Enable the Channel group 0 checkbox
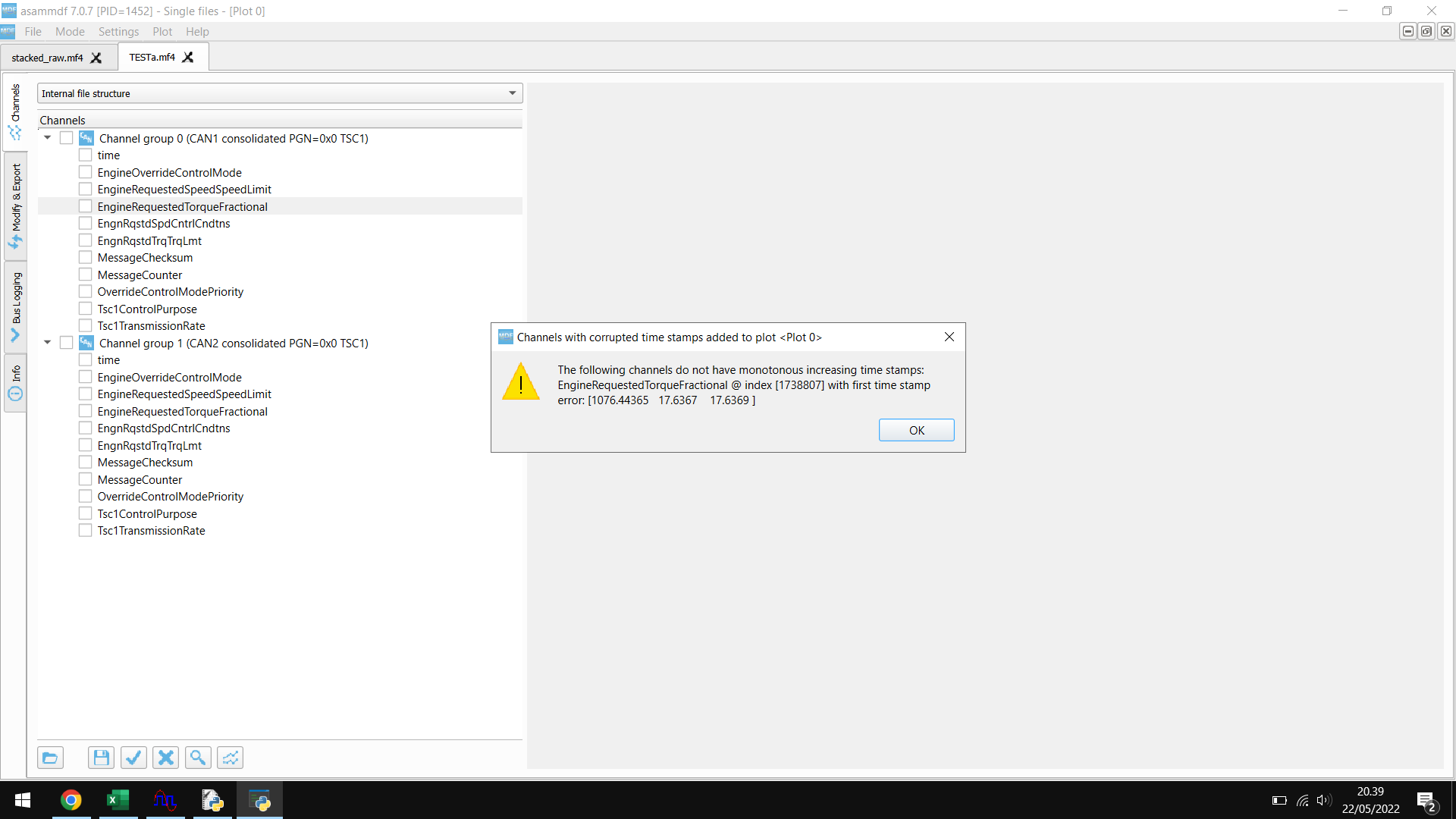1456x819 pixels. (67, 138)
